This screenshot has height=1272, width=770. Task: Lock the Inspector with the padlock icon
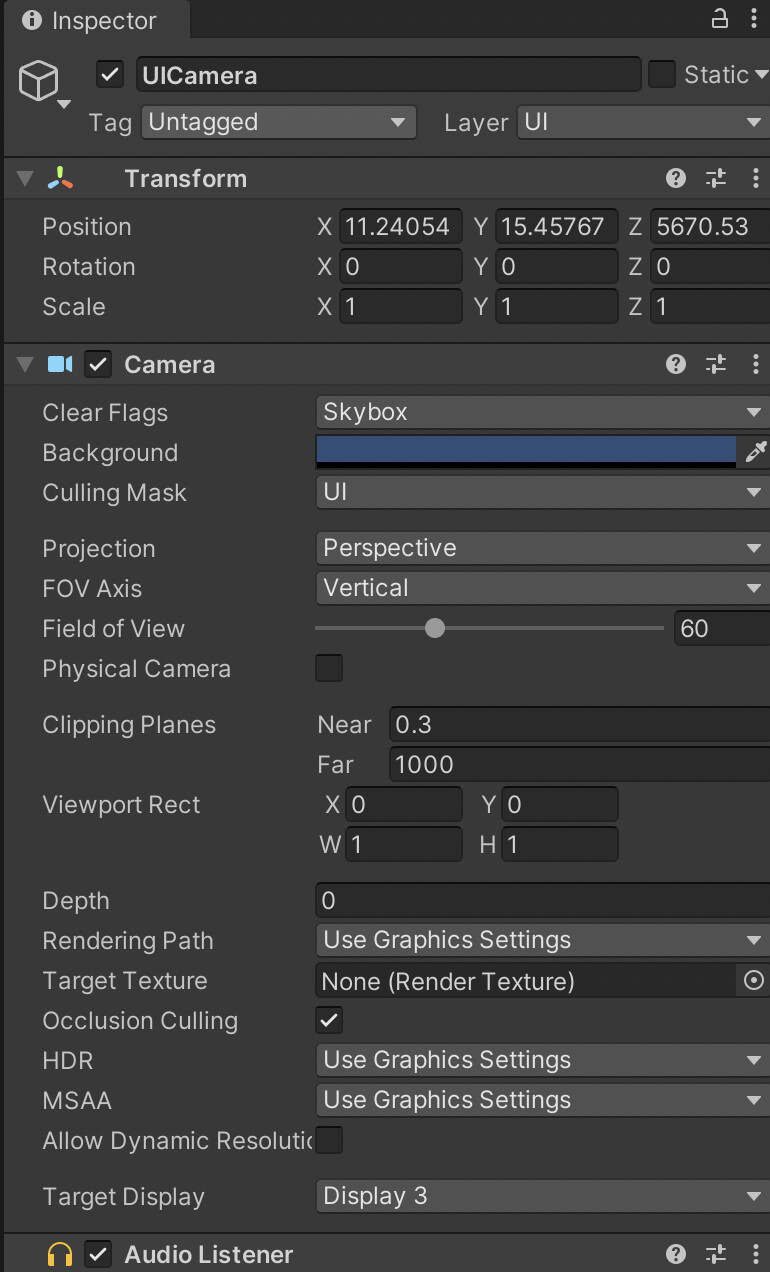tap(720, 18)
